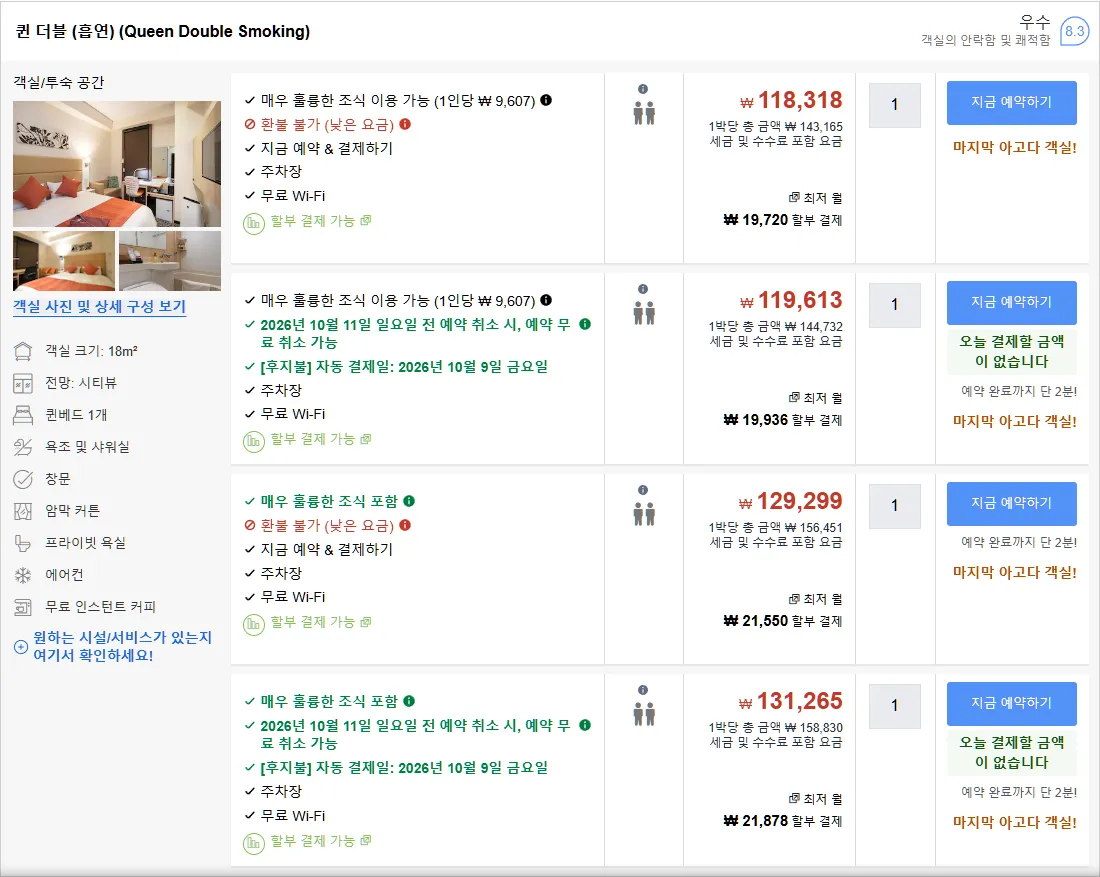Click 최저 월 installment link in second offer
1100x877 pixels.
[x=815, y=398]
